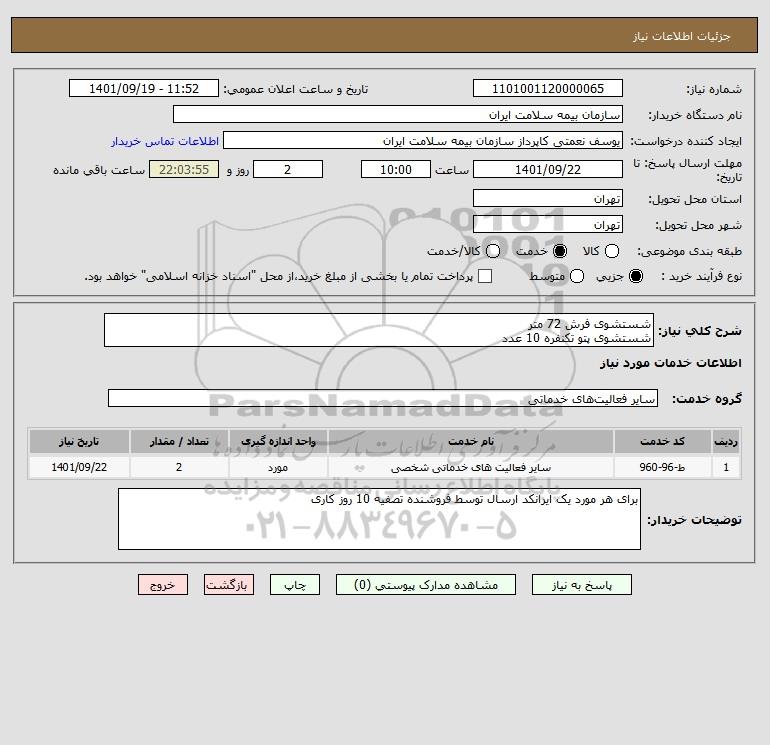Click the خروج exit button
770x745 pixels.
163,585
